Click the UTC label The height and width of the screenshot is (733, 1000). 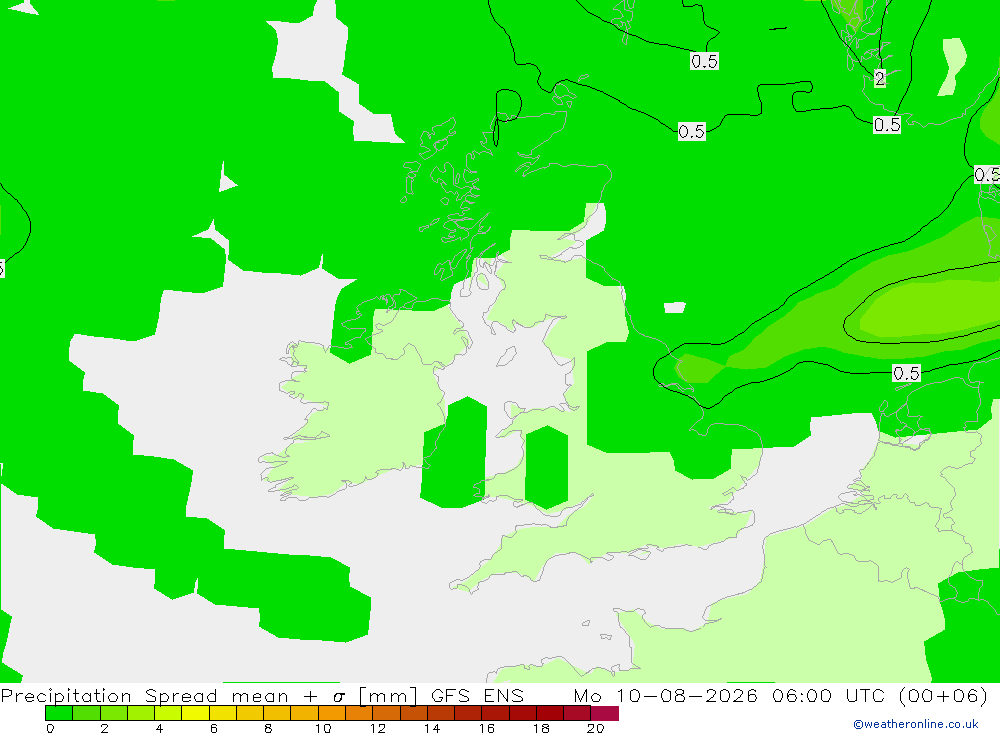(x=865, y=695)
